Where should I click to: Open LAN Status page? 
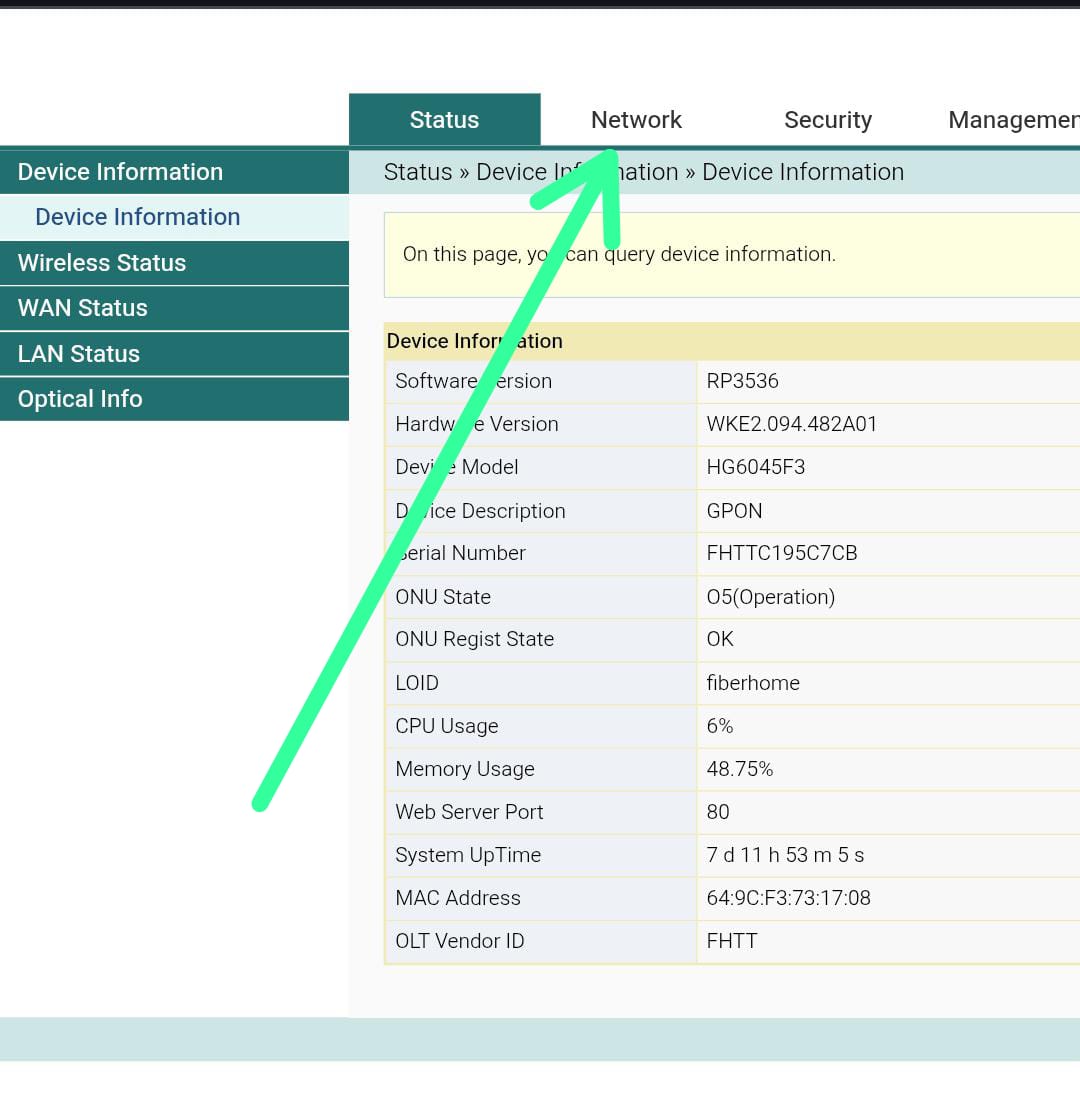pos(78,354)
